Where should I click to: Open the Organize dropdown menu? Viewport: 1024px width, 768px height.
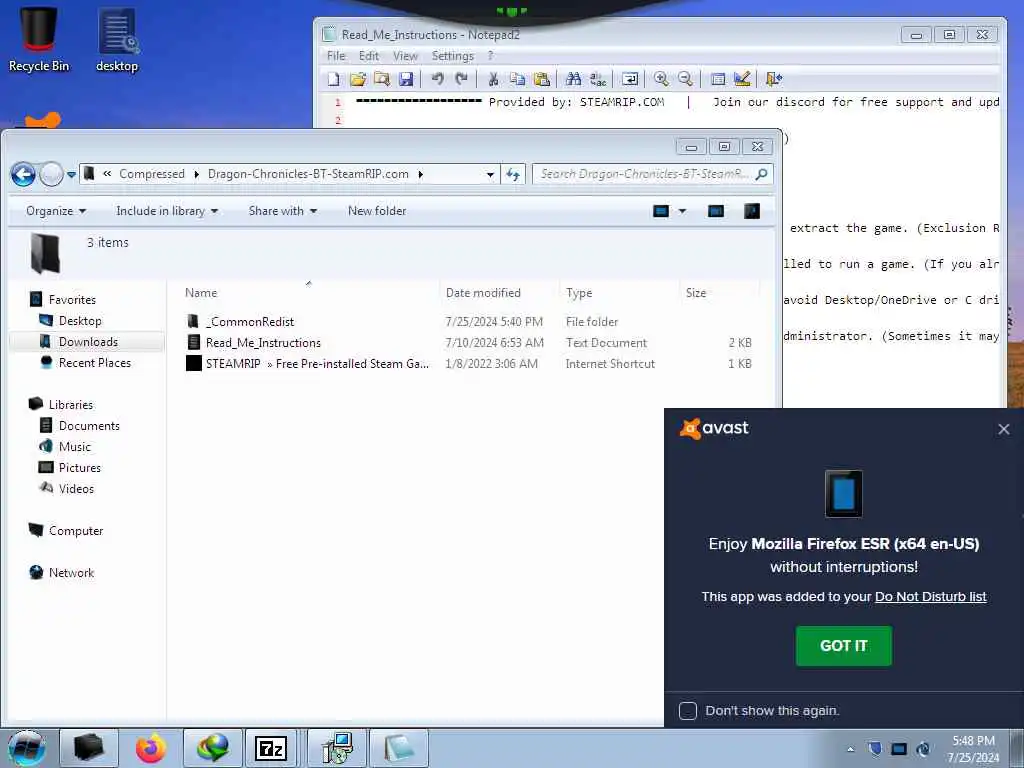point(56,211)
